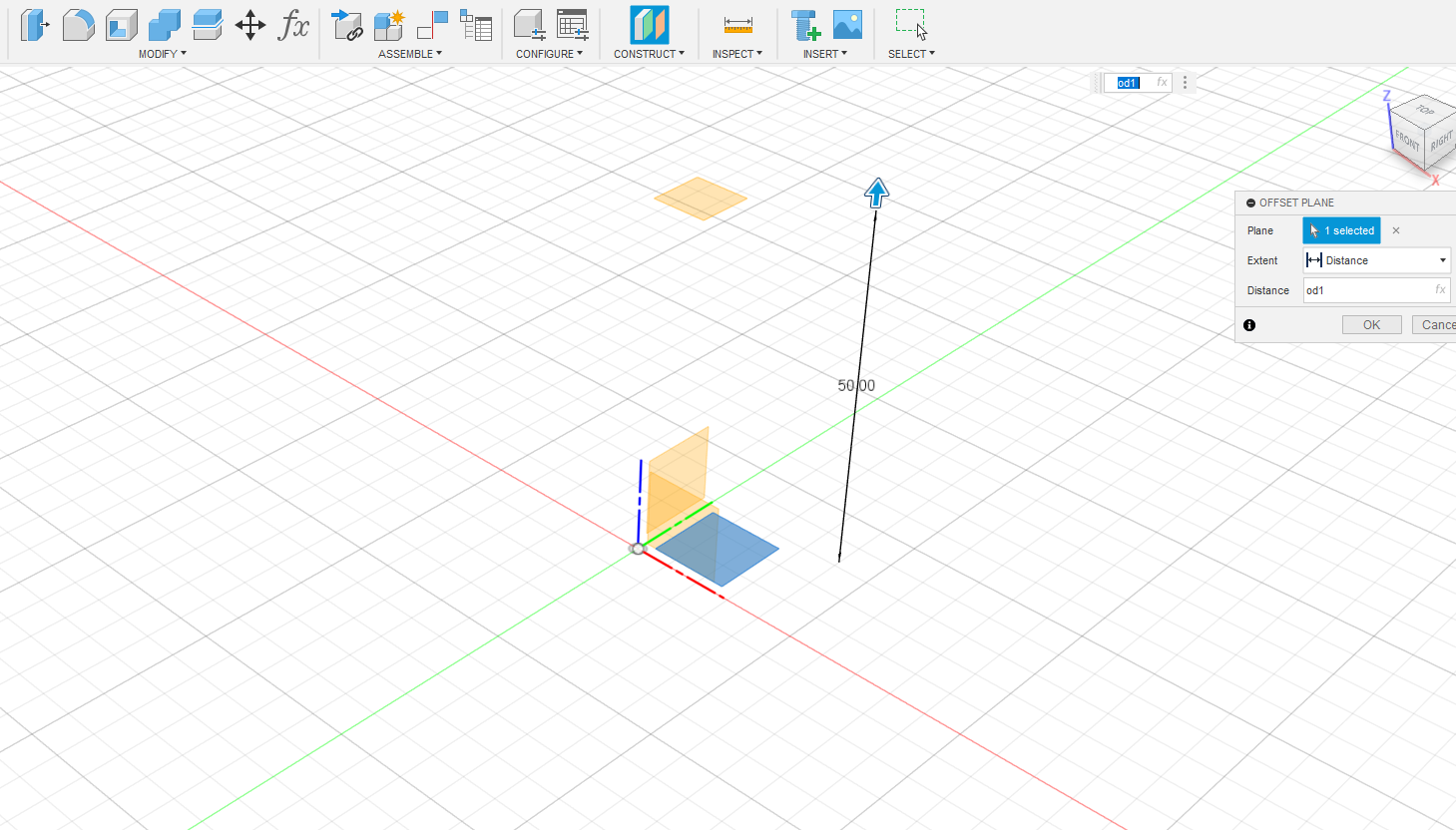This screenshot has height=830, width=1456.
Task: Click the Cancel button
Action: (1434, 325)
